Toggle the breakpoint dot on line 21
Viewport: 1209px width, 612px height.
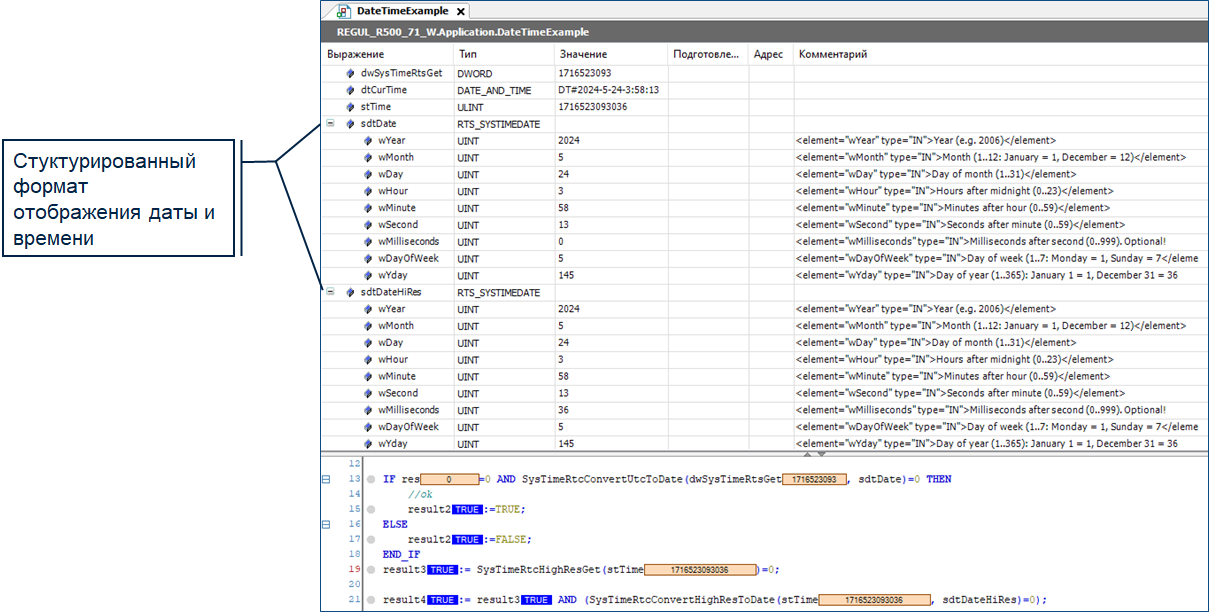pos(371,600)
